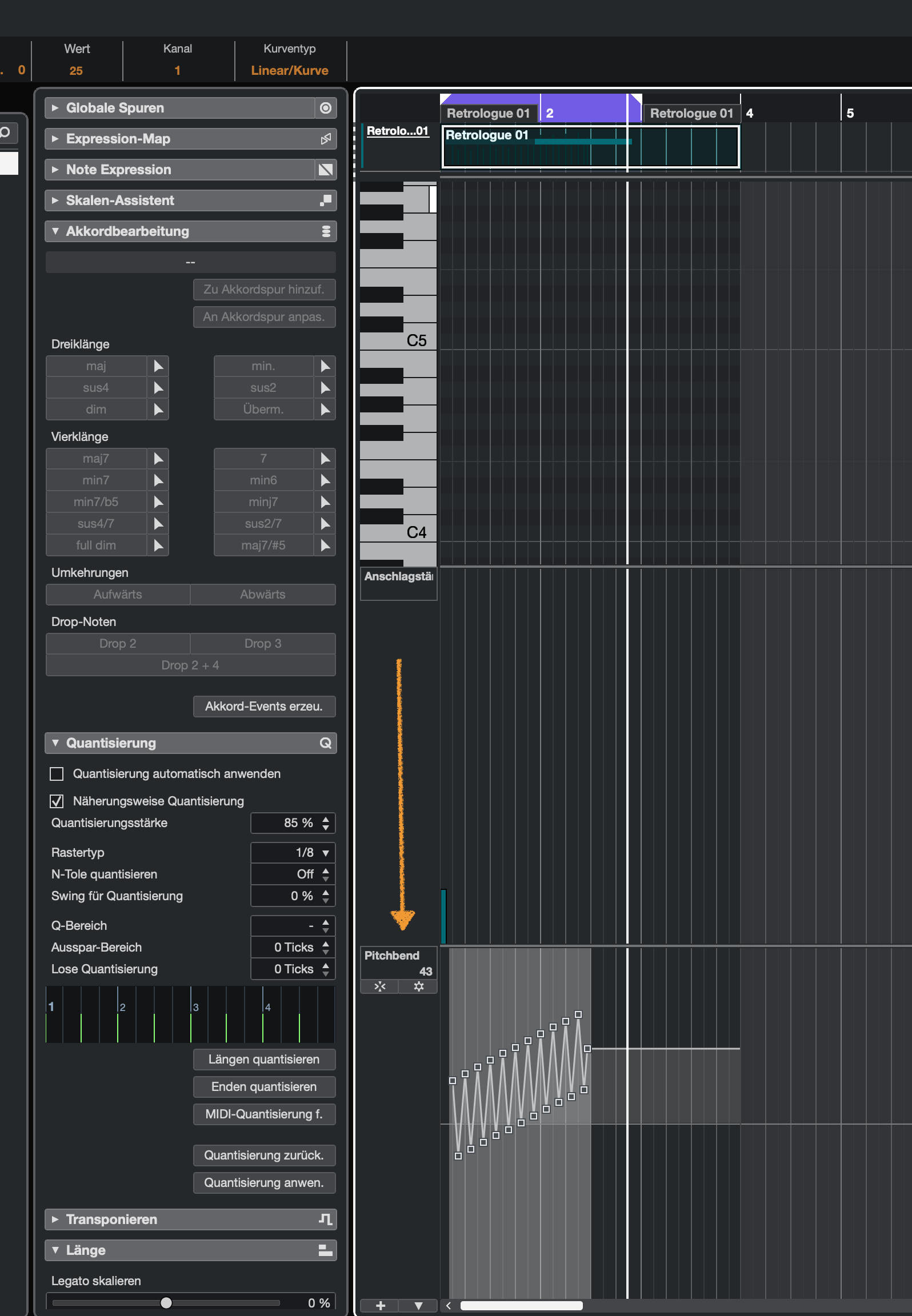Screen dimensions: 912x1316
Task: Click the Quantisierung Q icon
Action: [x=325, y=743]
